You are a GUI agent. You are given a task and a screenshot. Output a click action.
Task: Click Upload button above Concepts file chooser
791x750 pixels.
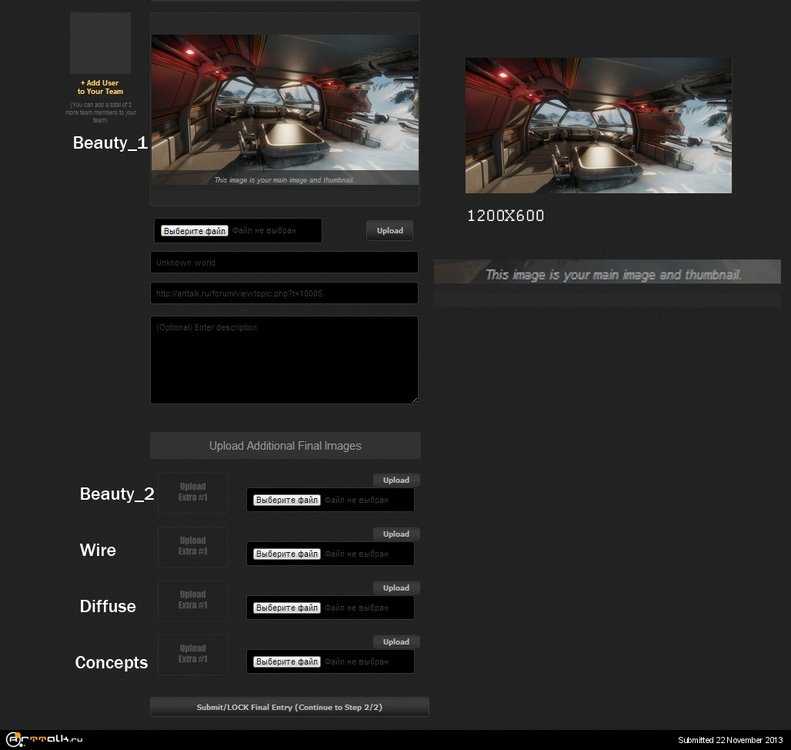[x=396, y=642]
